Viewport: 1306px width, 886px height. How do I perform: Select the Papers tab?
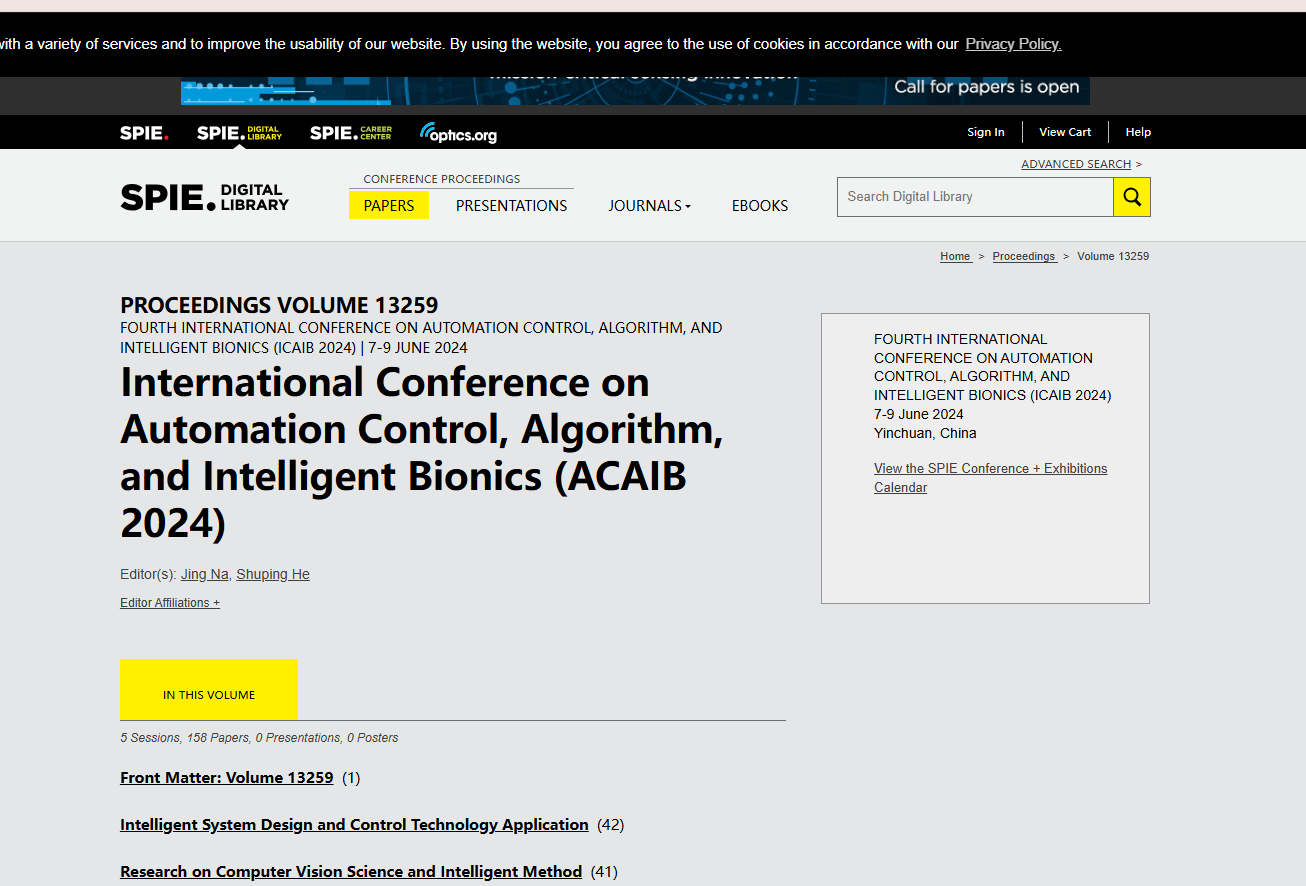point(389,205)
